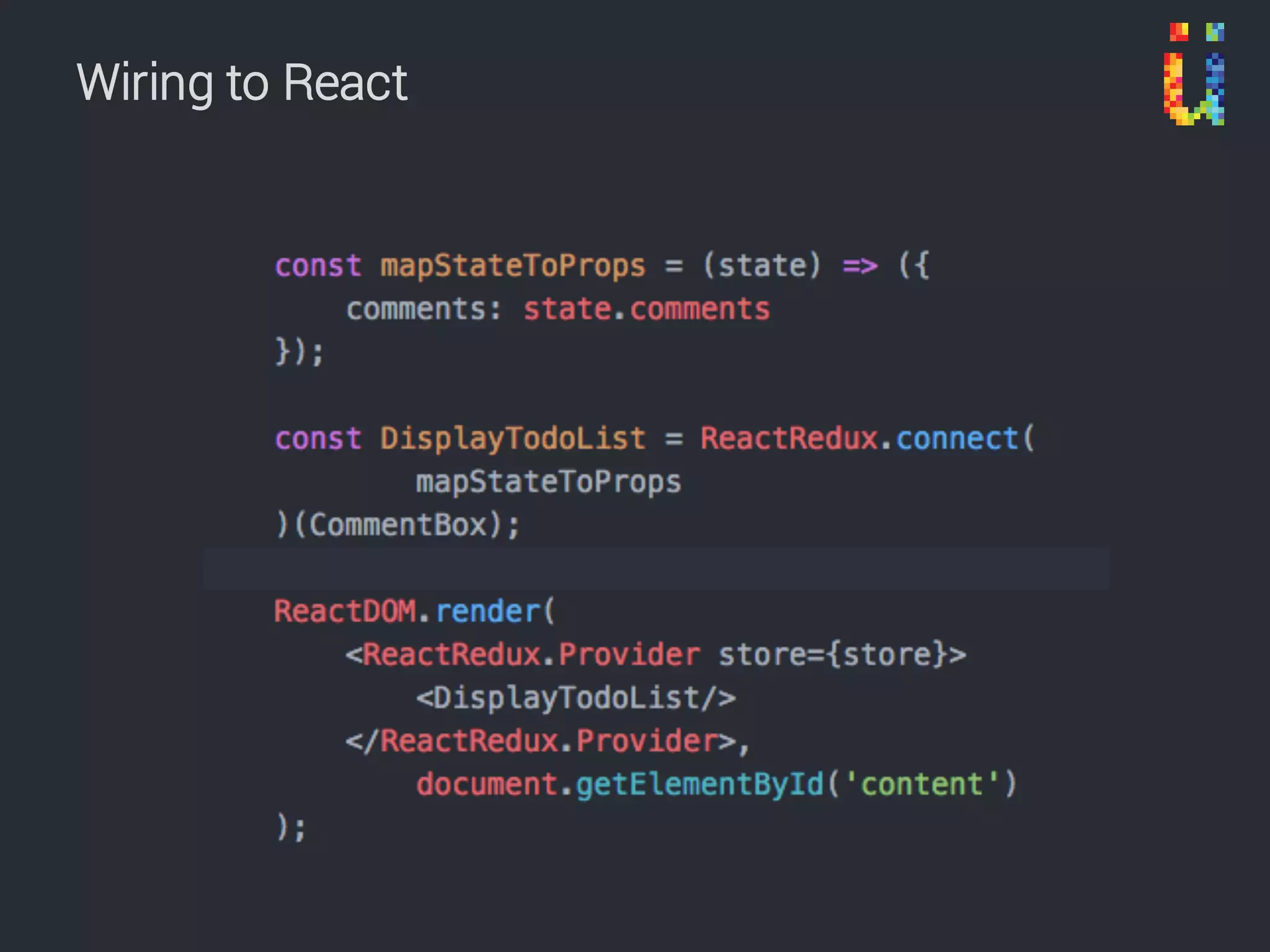Click the blue 'connect' method name
This screenshot has width=1270, height=952.
957,439
